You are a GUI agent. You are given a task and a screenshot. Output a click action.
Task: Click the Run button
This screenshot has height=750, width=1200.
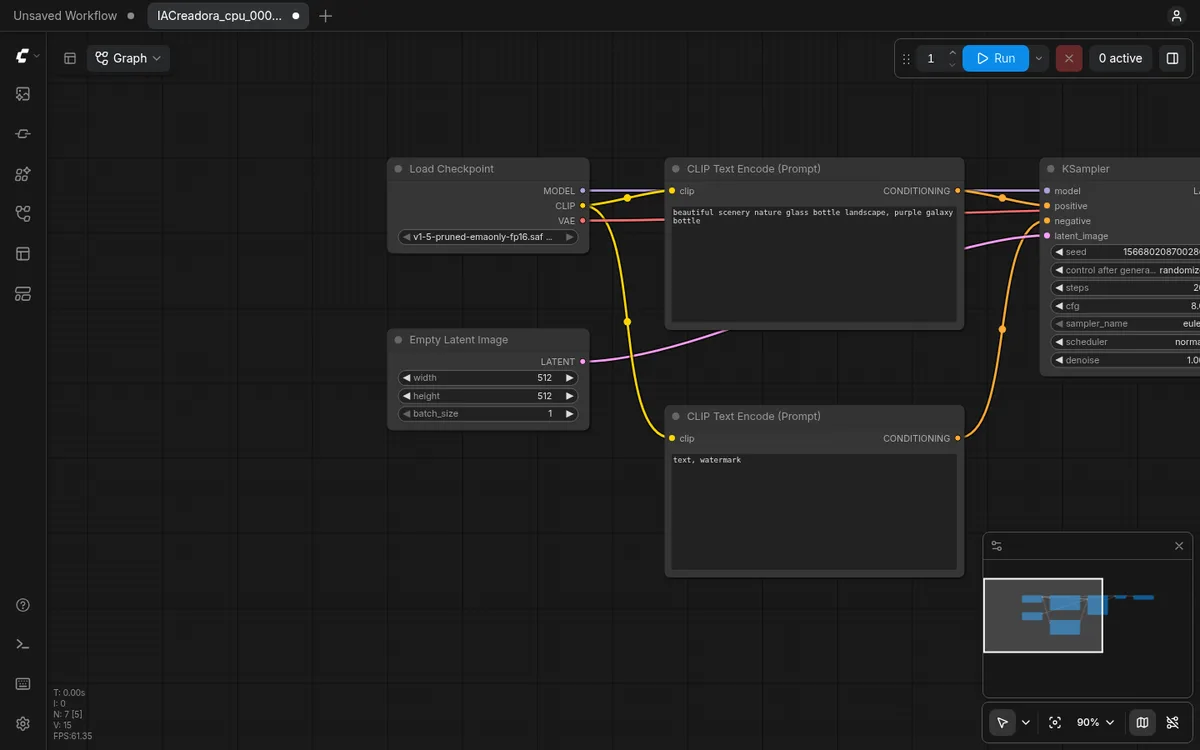pos(996,58)
